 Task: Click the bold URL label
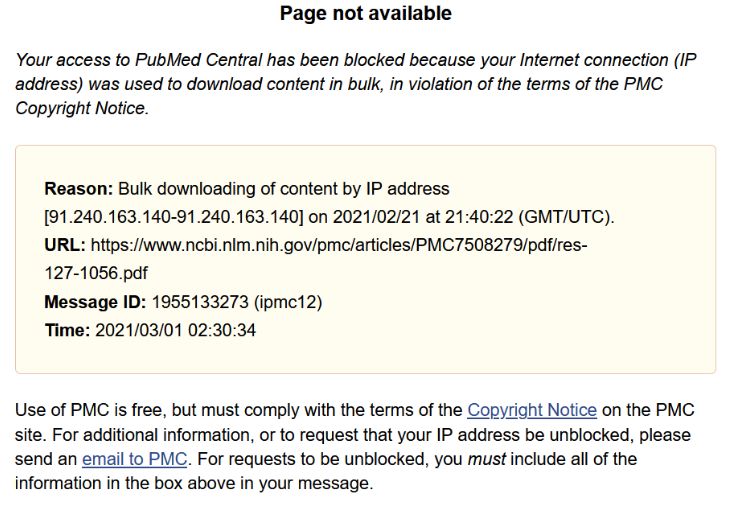pos(65,245)
